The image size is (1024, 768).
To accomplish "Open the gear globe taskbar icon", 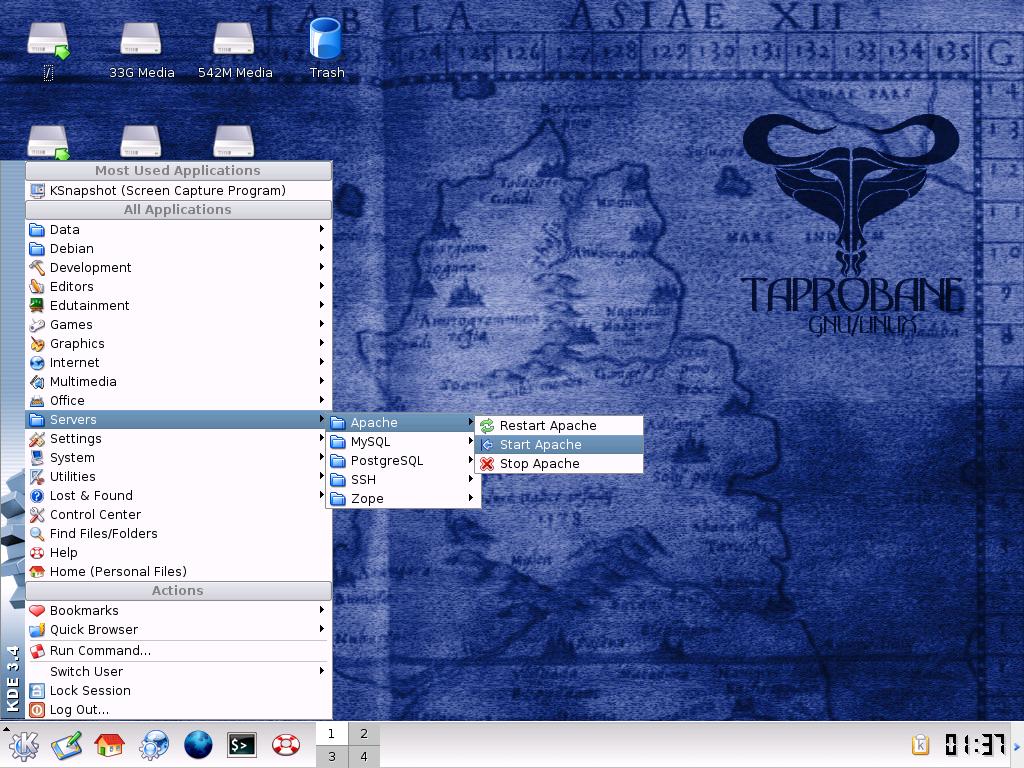I will [153, 745].
